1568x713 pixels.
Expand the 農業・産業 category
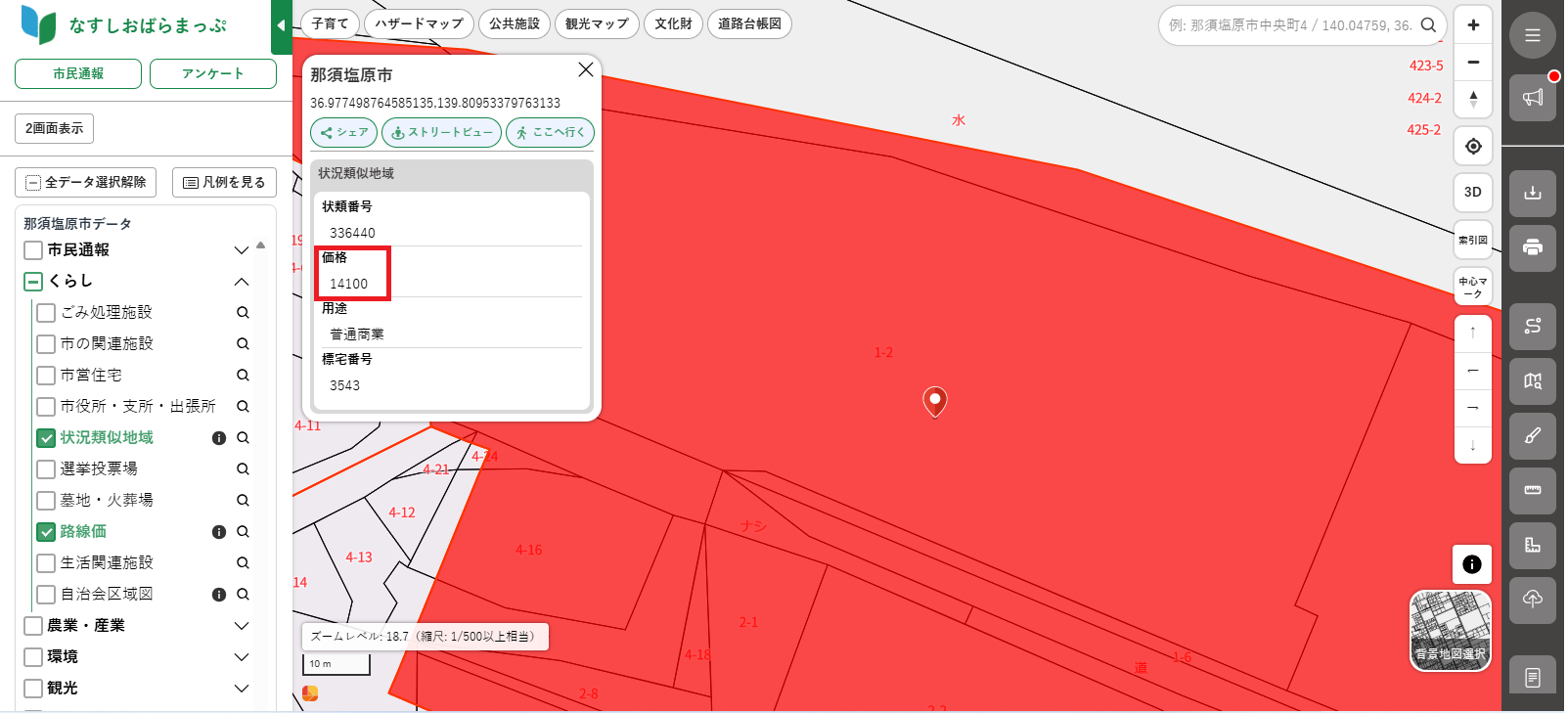[x=242, y=626]
